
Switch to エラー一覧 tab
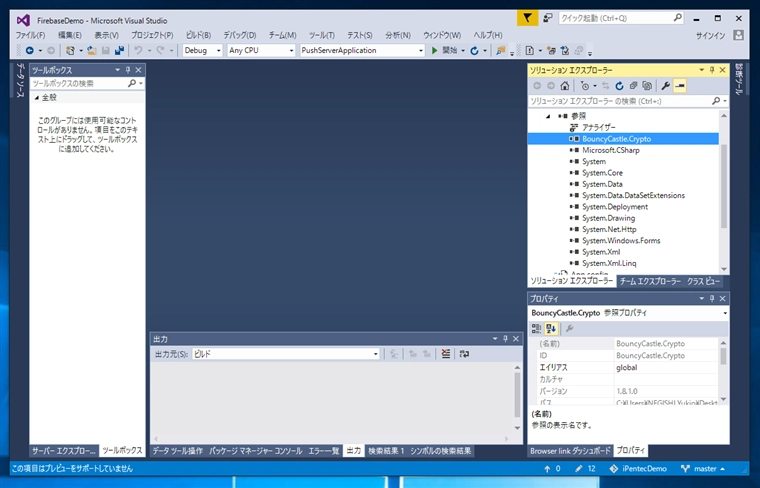(x=324, y=451)
